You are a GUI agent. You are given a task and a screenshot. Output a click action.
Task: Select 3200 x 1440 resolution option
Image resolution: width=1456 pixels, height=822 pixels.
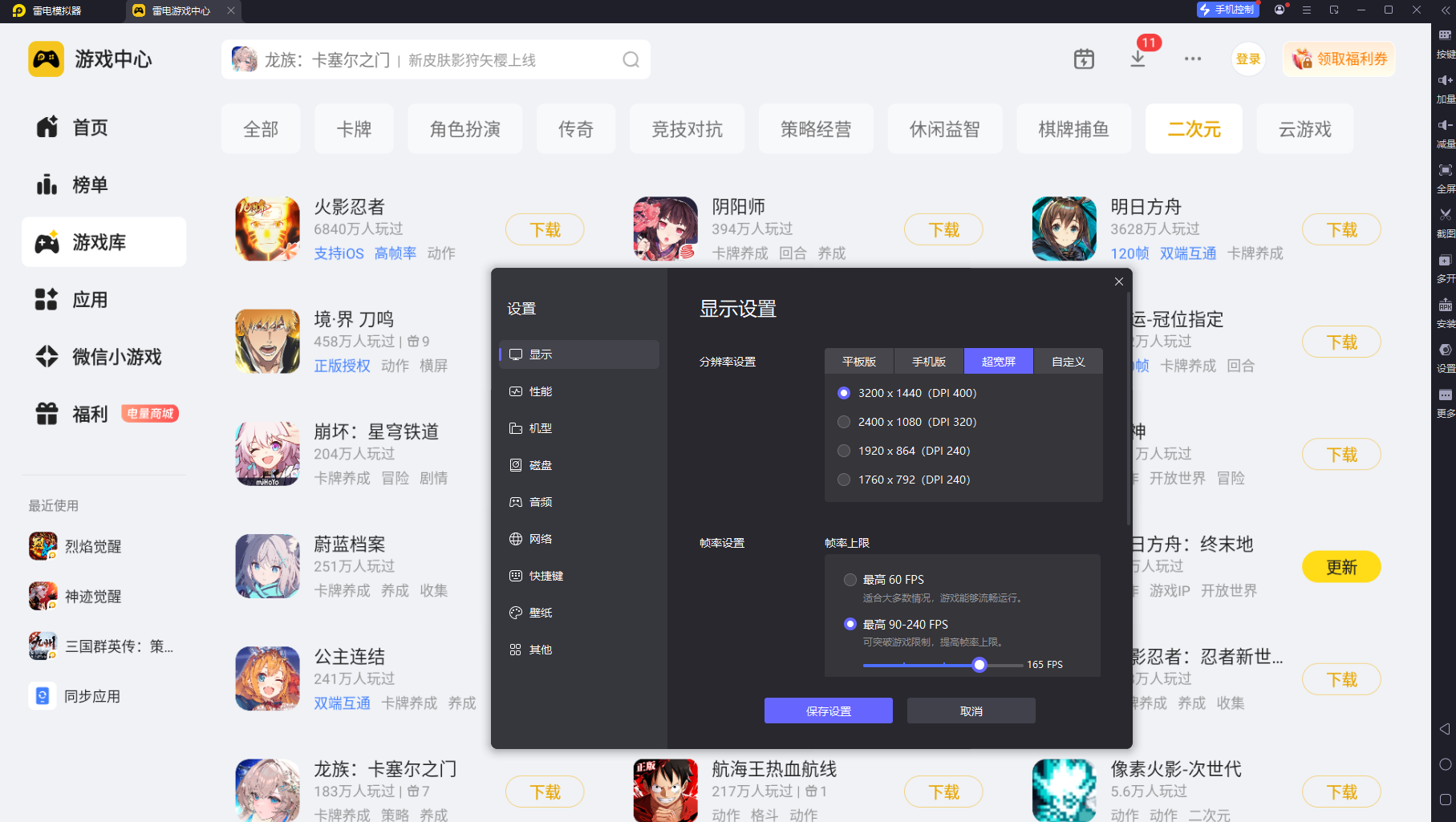click(x=906, y=393)
